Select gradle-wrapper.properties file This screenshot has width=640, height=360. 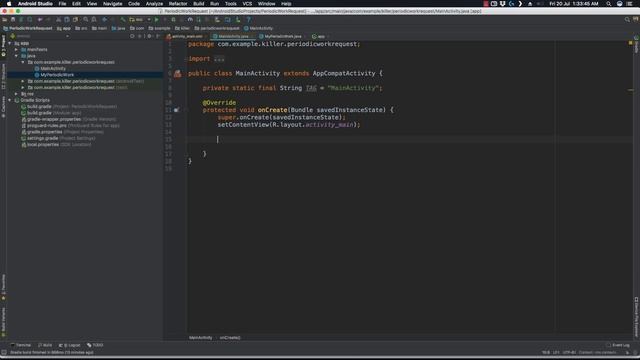69,119
